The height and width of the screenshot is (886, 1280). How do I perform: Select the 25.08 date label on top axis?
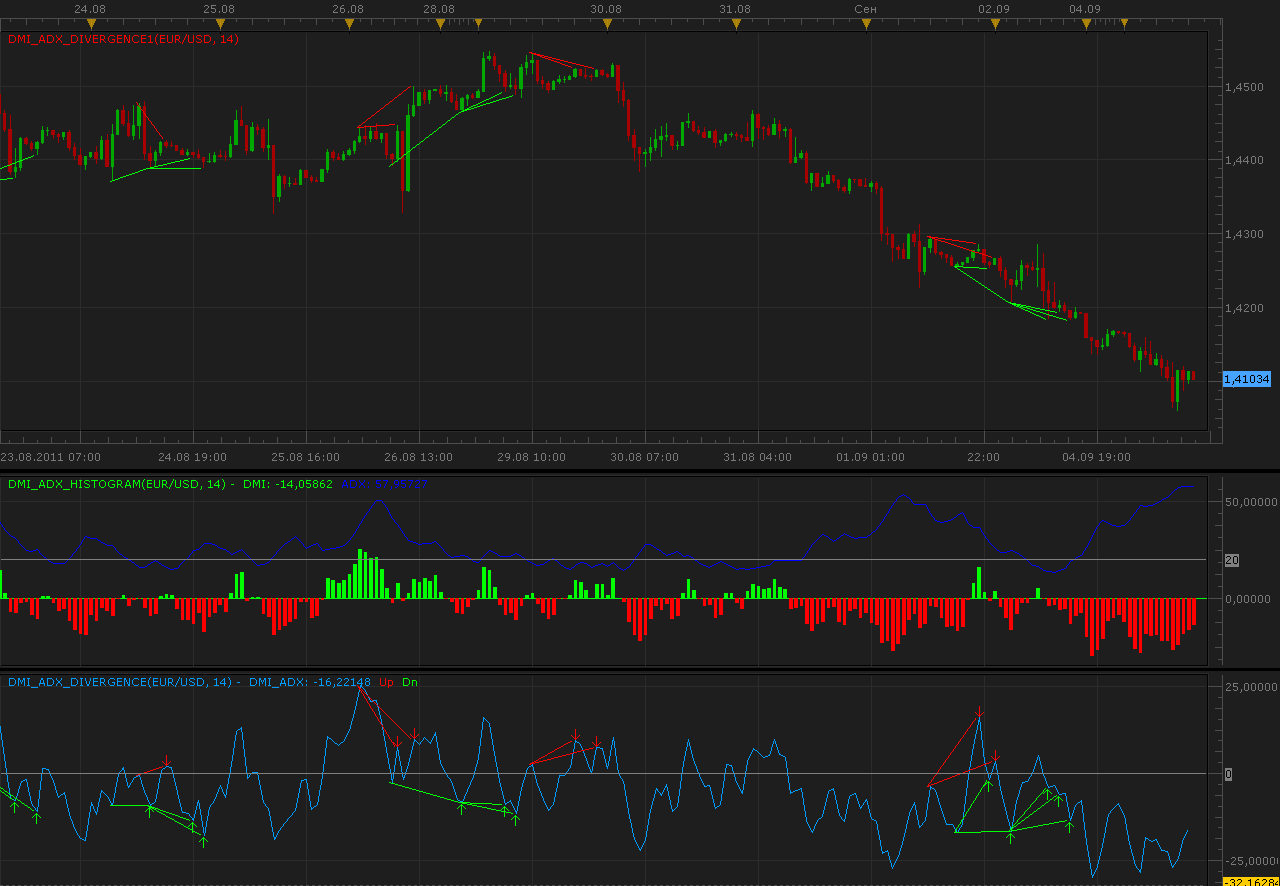[x=219, y=8]
